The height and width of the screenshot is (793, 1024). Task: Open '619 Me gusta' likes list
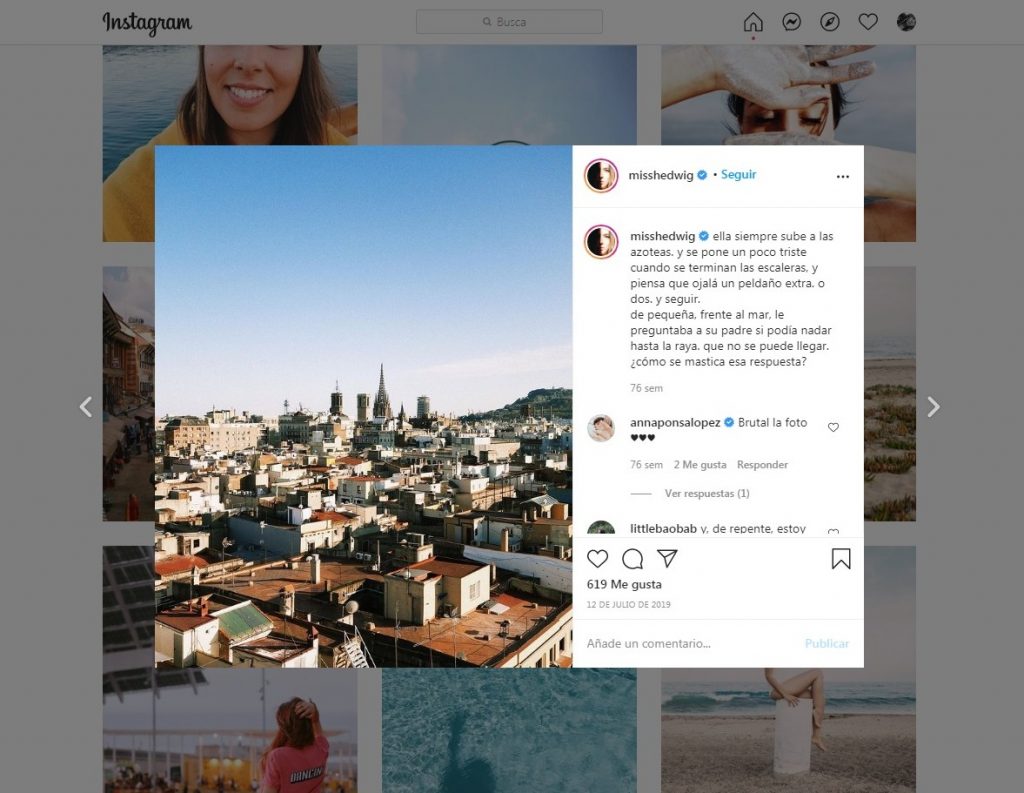pyautogui.click(x=624, y=585)
